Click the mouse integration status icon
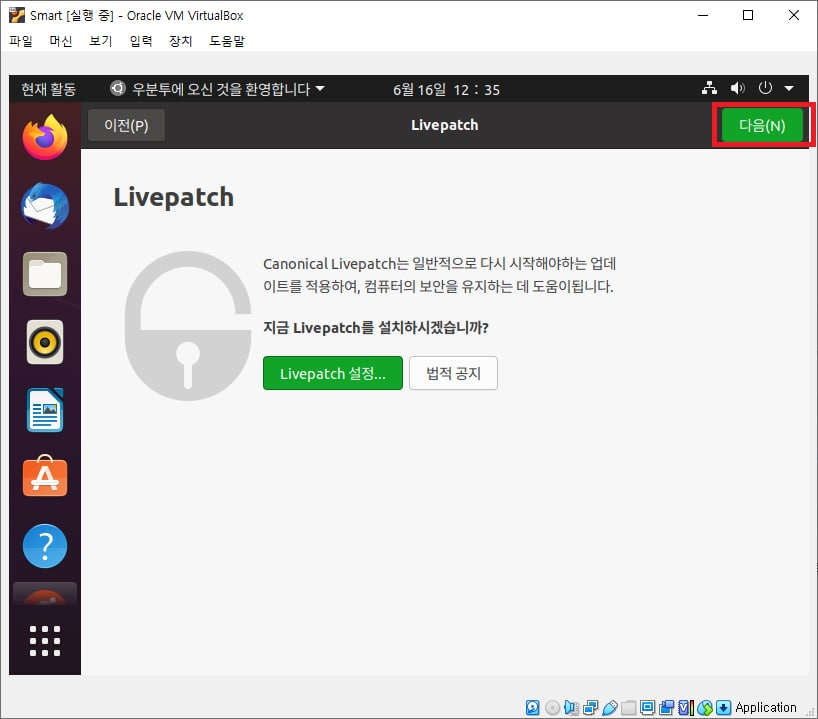 (704, 708)
